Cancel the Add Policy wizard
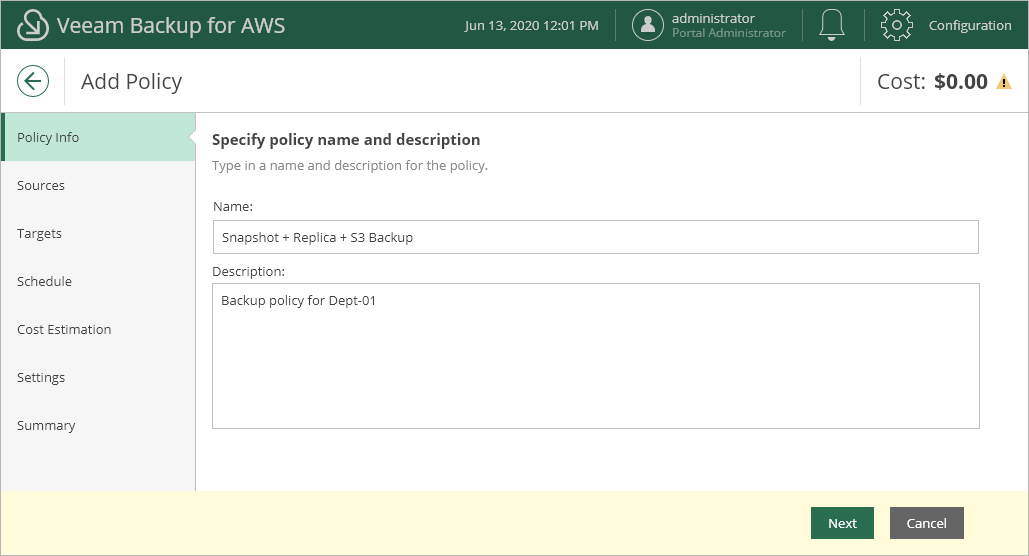This screenshot has width=1029, height=556. 927,523
